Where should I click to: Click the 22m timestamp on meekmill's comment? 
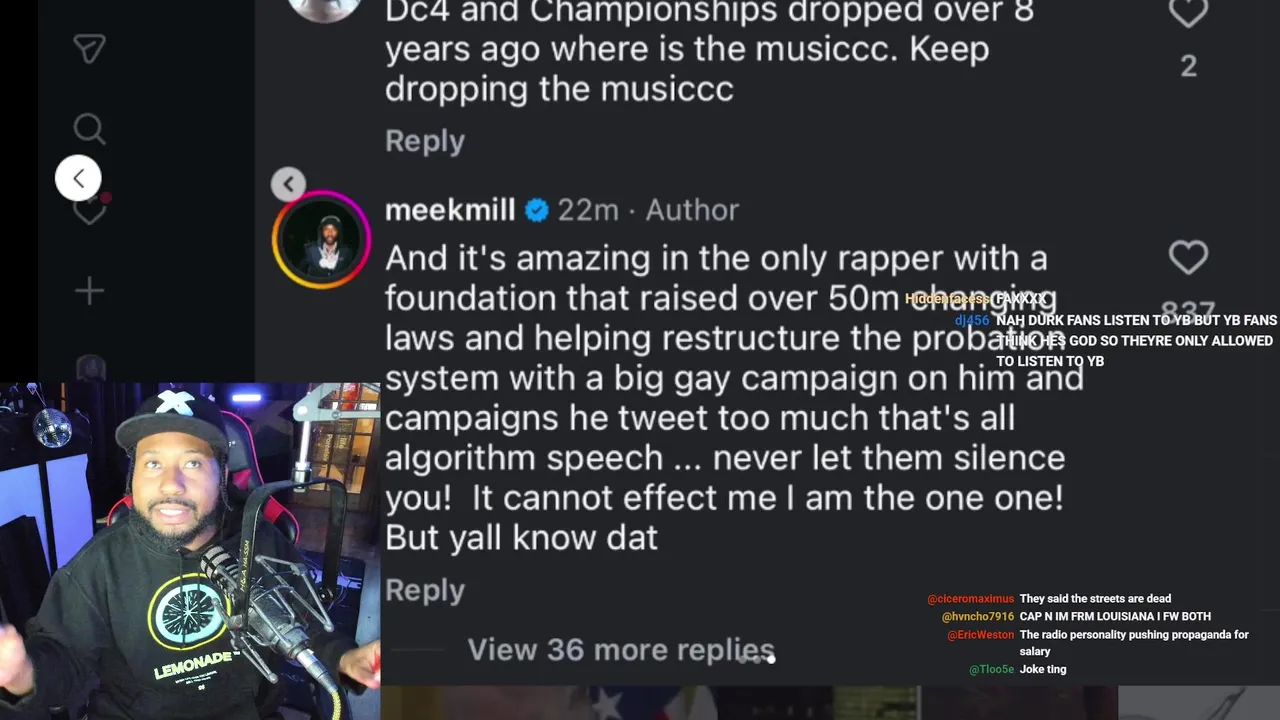pyautogui.click(x=588, y=210)
